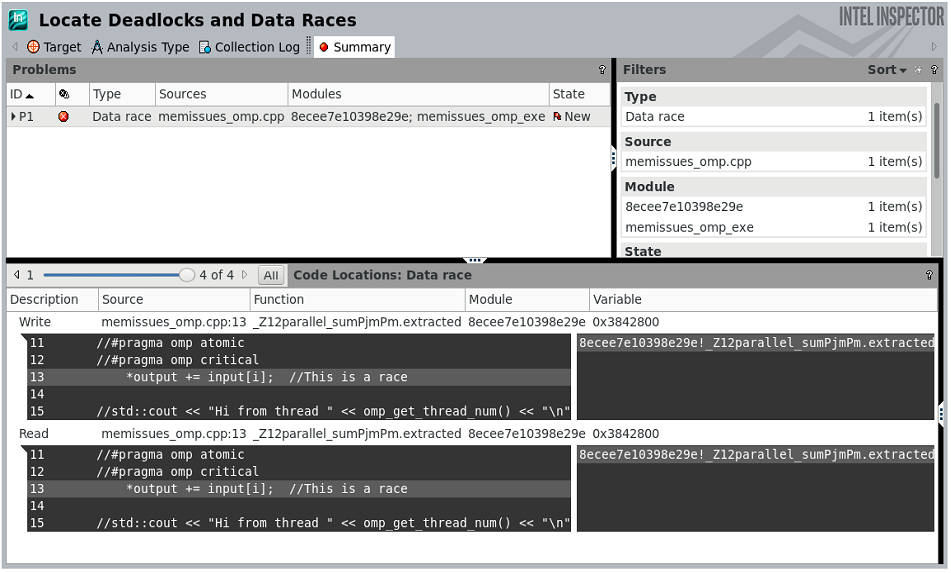Open the Target tab

(54, 47)
